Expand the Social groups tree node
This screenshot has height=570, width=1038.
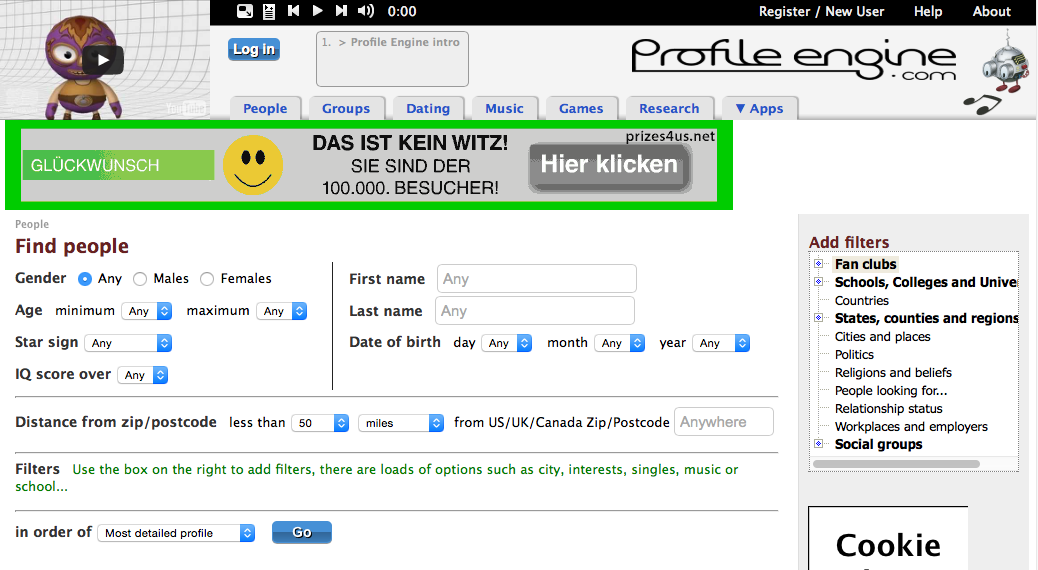point(818,444)
